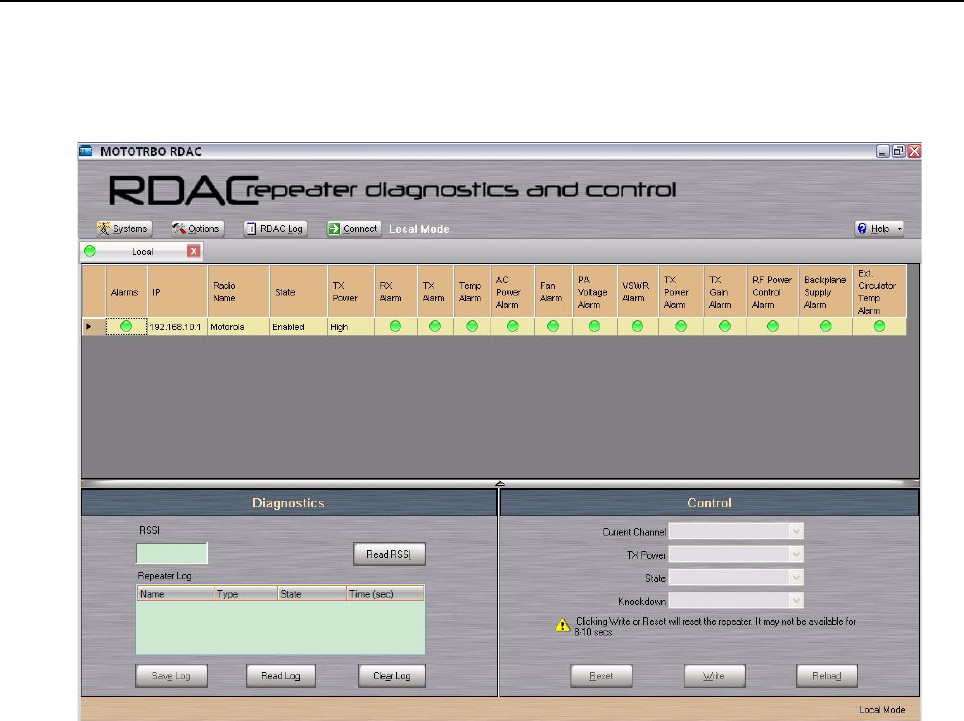
Task: Click the Fan Alarm column header
Action: (x=553, y=291)
